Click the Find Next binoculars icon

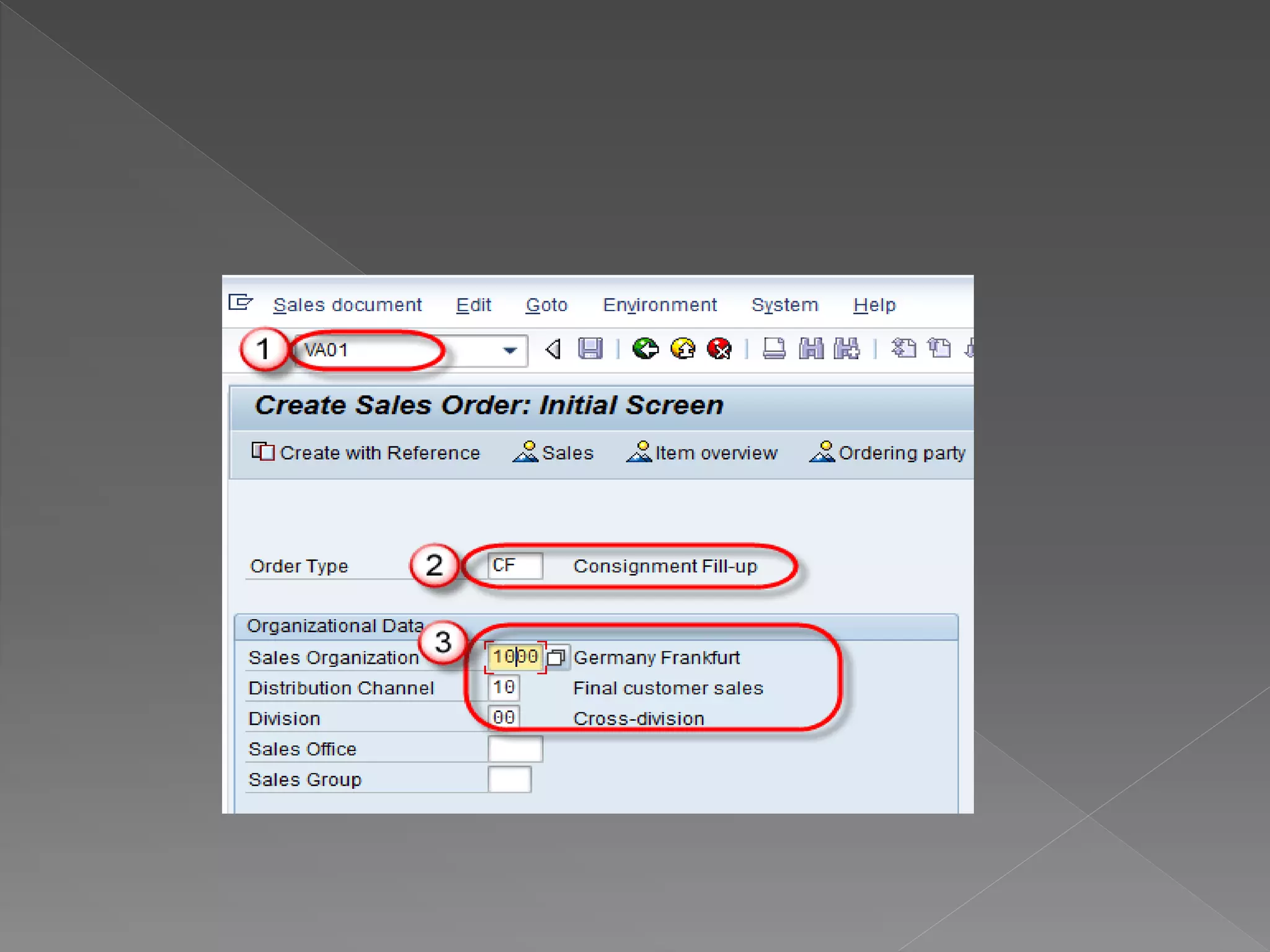847,349
